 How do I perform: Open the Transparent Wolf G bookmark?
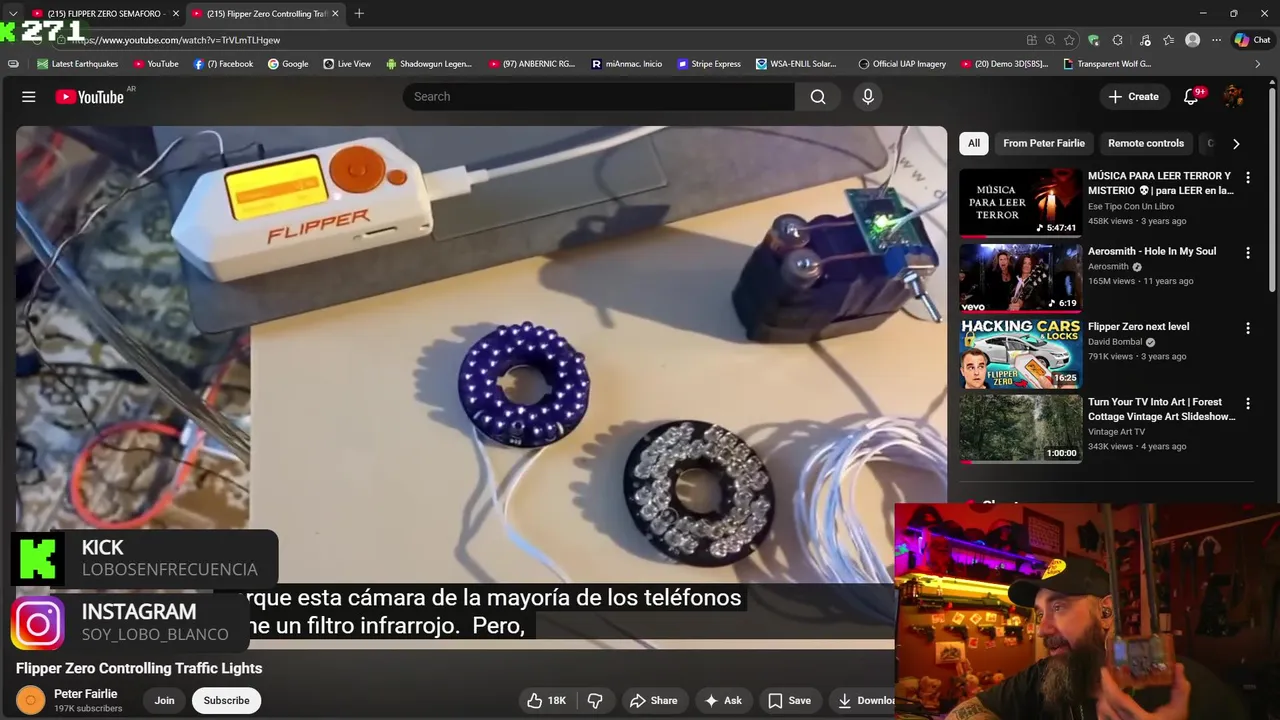[x=1107, y=64]
